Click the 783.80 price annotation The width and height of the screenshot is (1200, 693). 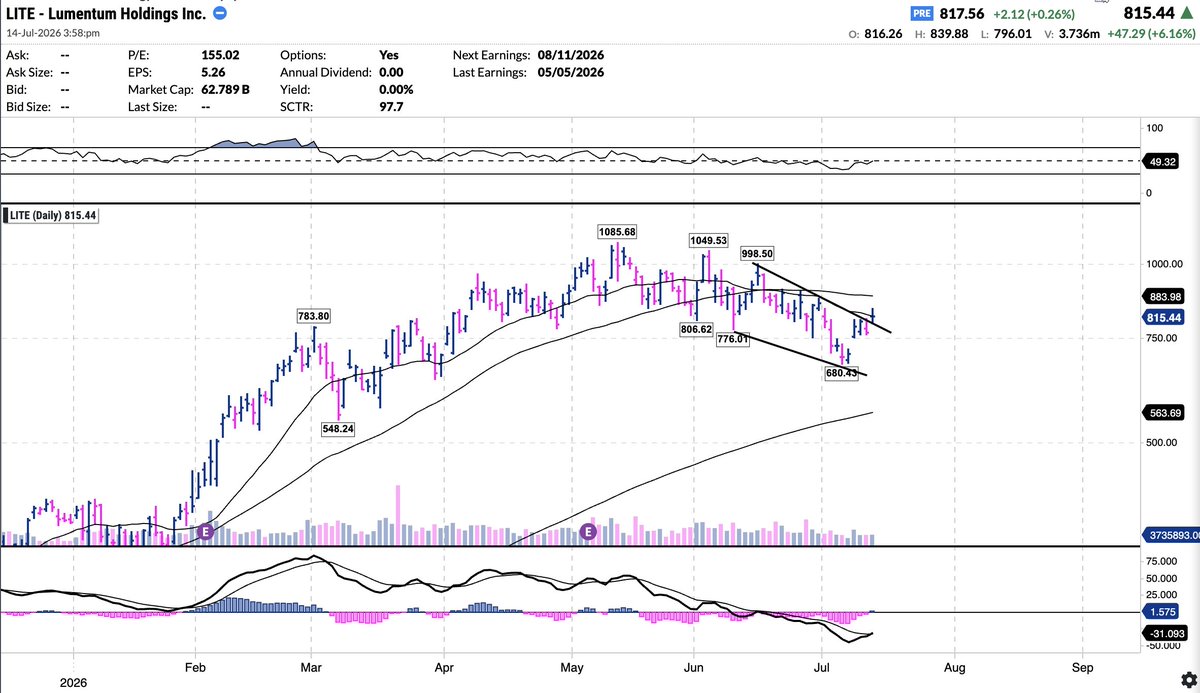pos(313,317)
